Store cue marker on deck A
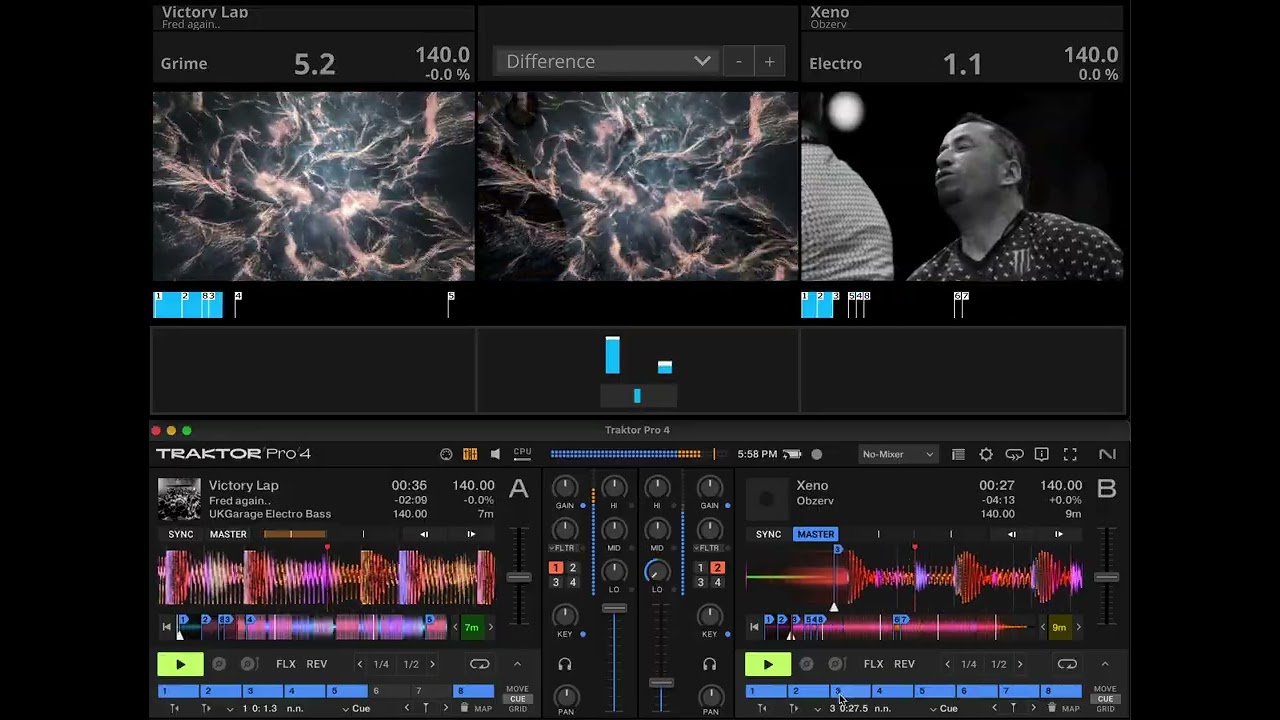The image size is (1280, 720). tap(425, 708)
